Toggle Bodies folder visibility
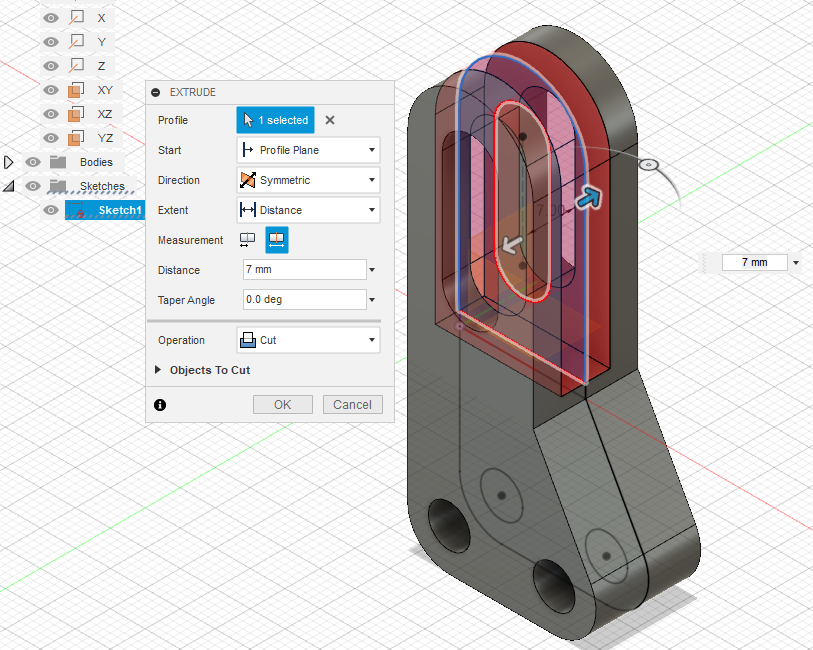 [33, 162]
